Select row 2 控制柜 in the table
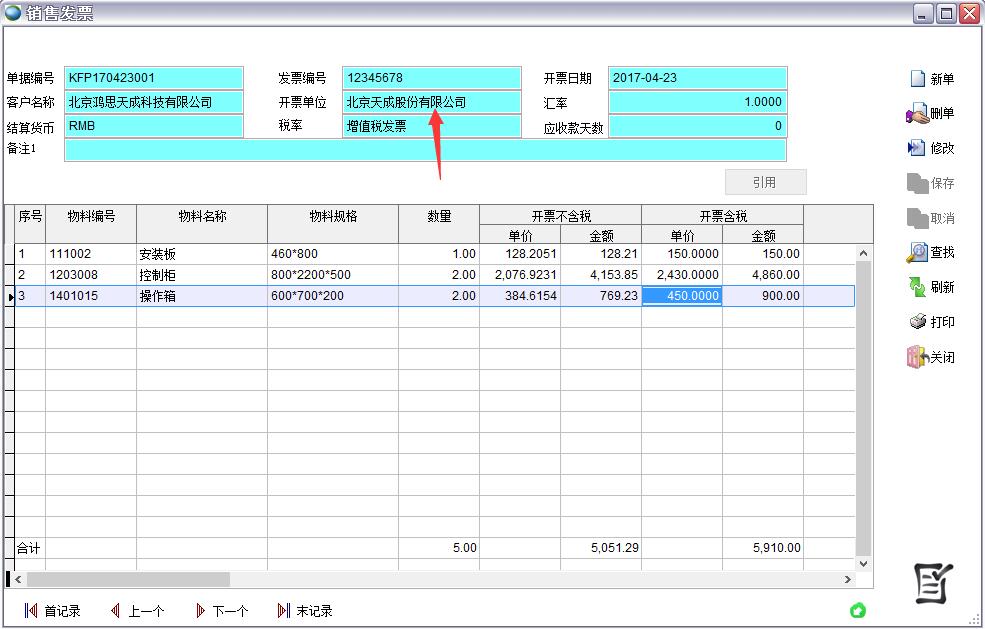 [200, 275]
